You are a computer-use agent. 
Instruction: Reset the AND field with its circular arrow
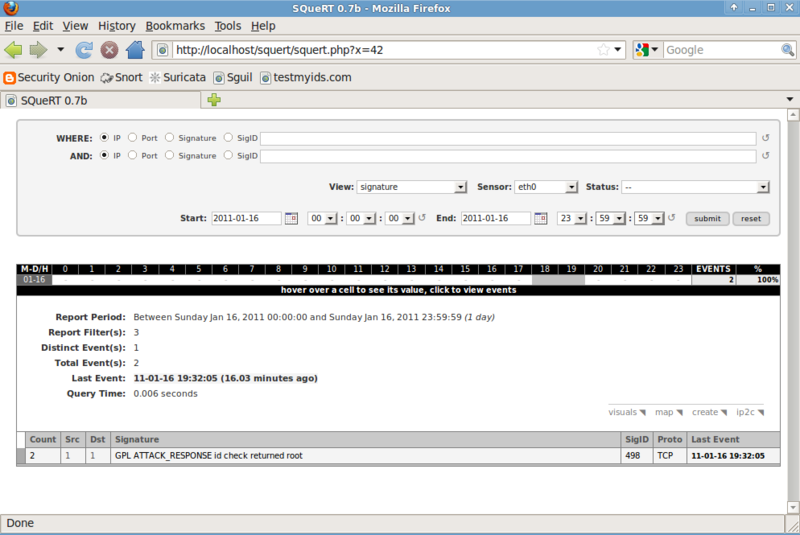tap(765, 156)
